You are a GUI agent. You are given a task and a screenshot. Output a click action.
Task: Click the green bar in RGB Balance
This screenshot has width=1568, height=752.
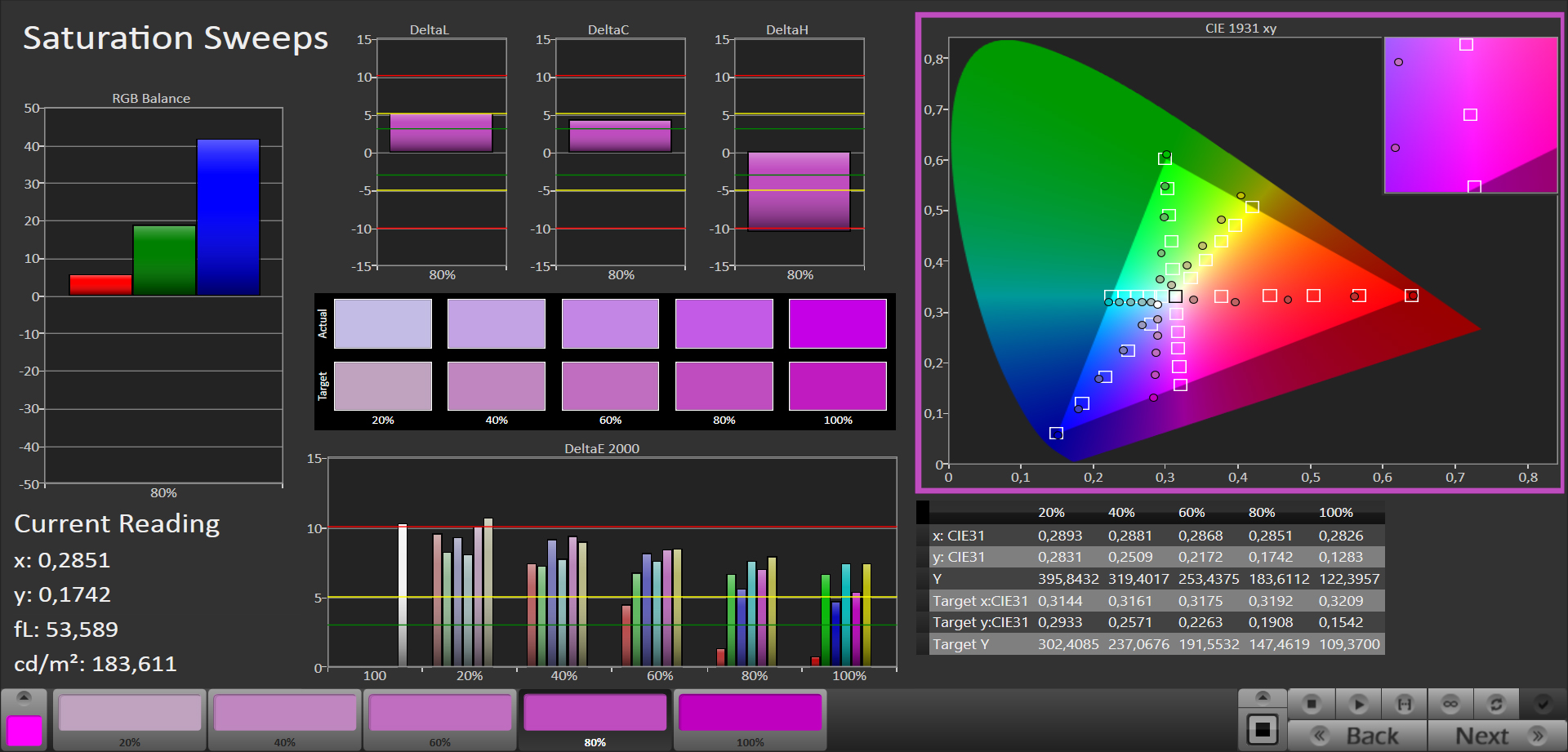click(x=164, y=260)
